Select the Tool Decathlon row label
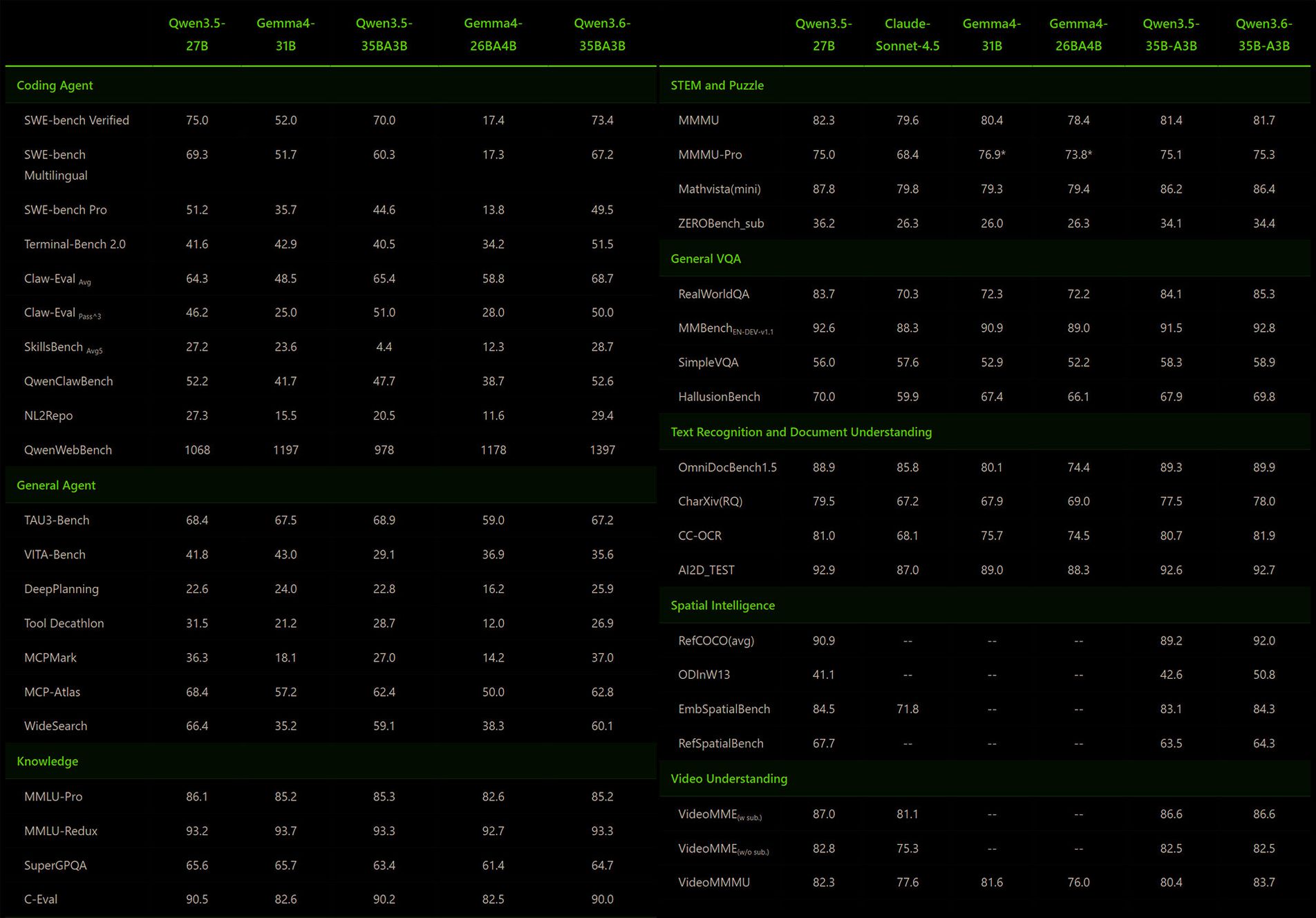 pos(64,624)
